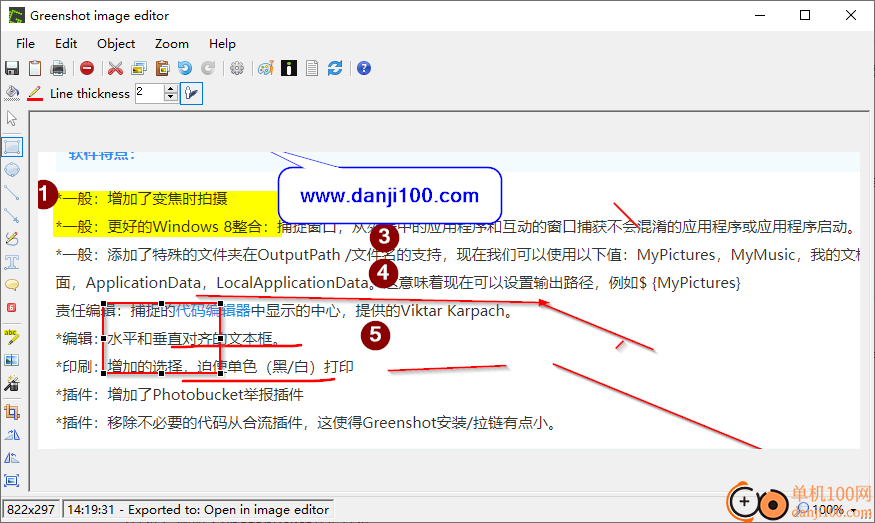Click the blue 代码编辑器 link text
Image resolution: width=875 pixels, height=523 pixels.
coord(213,310)
